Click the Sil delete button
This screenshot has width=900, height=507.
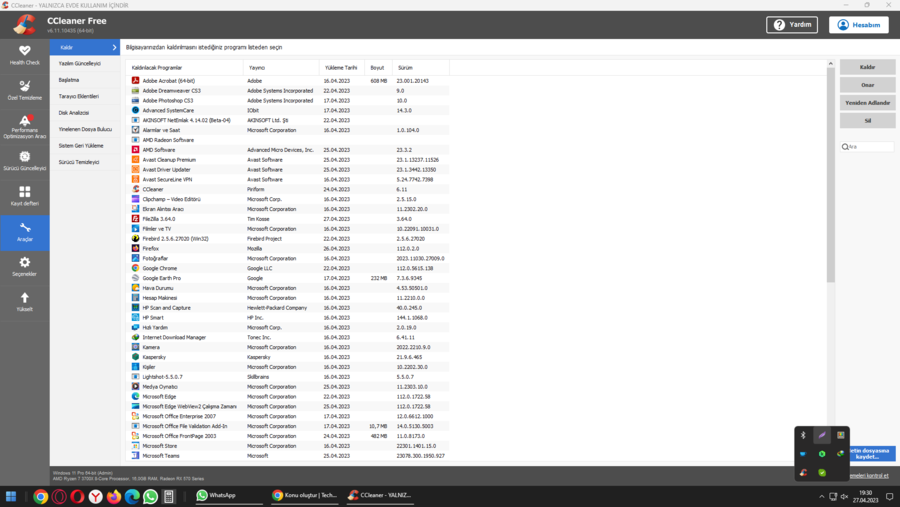(867, 121)
